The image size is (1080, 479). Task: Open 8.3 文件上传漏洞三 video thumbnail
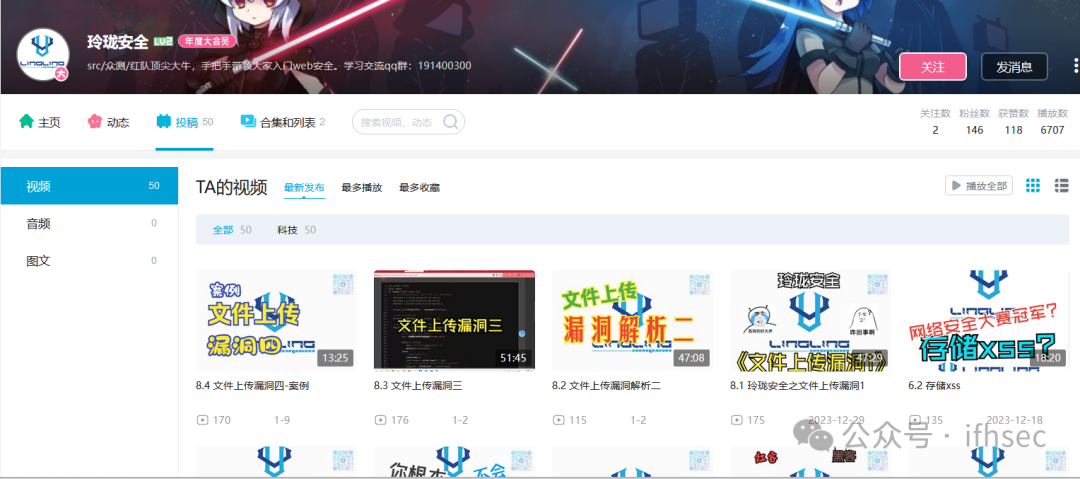(454, 320)
